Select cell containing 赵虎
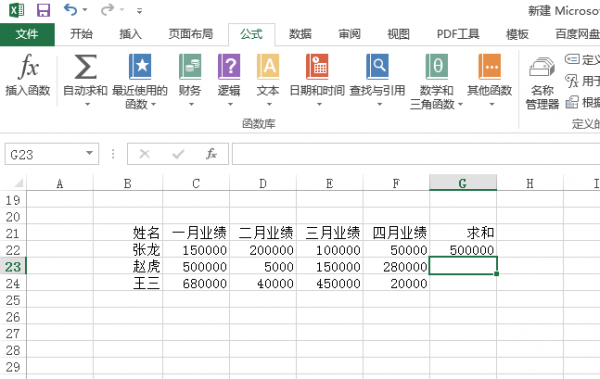This screenshot has height=379, width=600. click(128, 266)
